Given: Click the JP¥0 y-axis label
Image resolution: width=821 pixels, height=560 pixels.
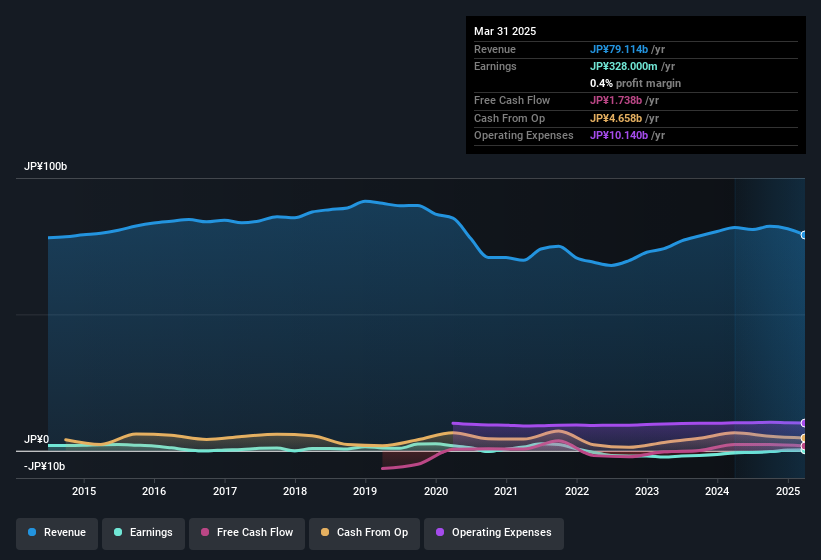Looking at the screenshot, I should click(37, 440).
